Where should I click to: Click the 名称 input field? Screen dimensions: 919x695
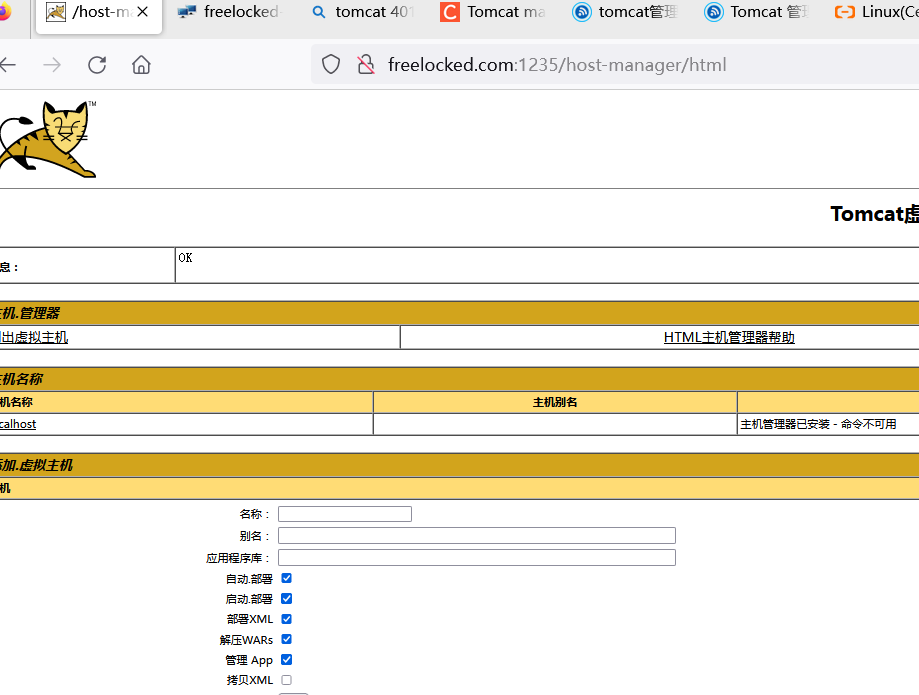pyautogui.click(x=345, y=514)
